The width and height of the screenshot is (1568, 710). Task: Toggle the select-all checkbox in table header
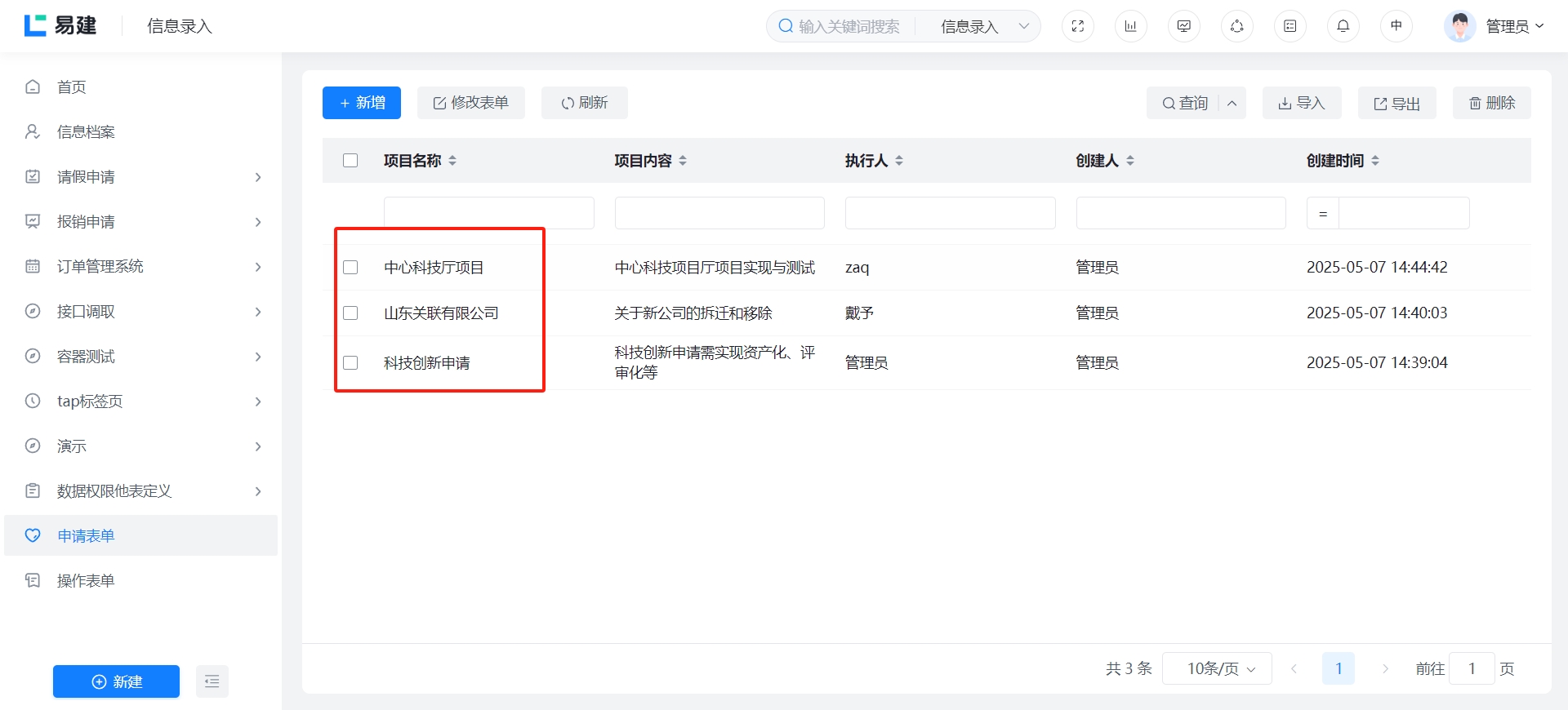tap(350, 161)
